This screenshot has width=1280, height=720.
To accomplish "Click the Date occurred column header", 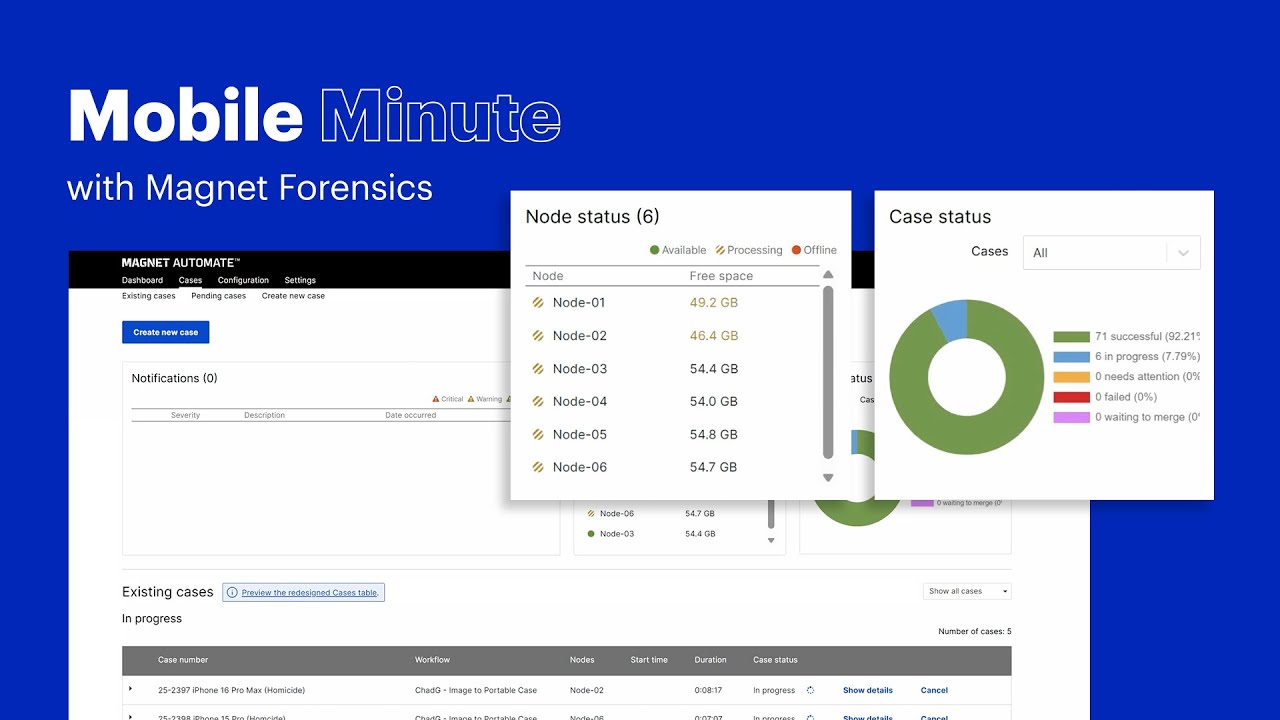I will coord(411,415).
